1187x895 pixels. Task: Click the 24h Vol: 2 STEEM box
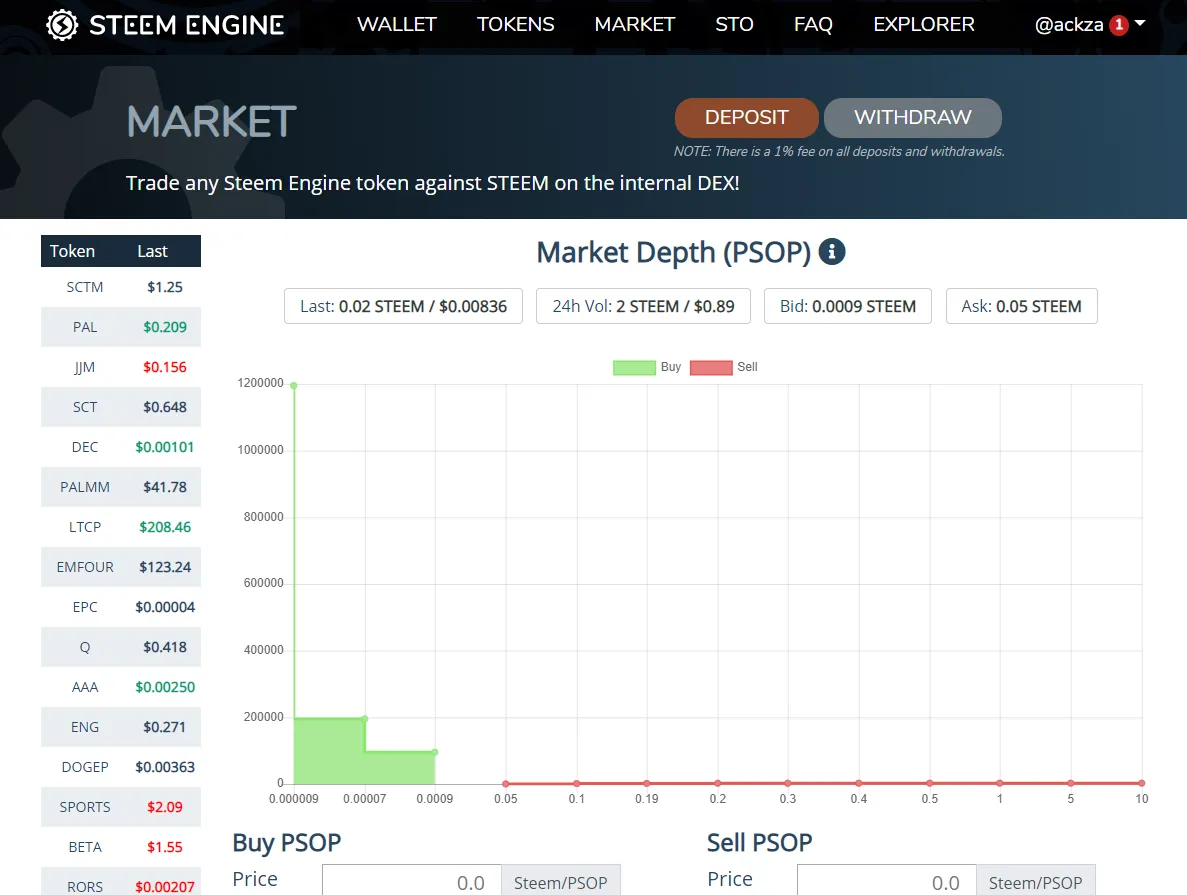643,306
